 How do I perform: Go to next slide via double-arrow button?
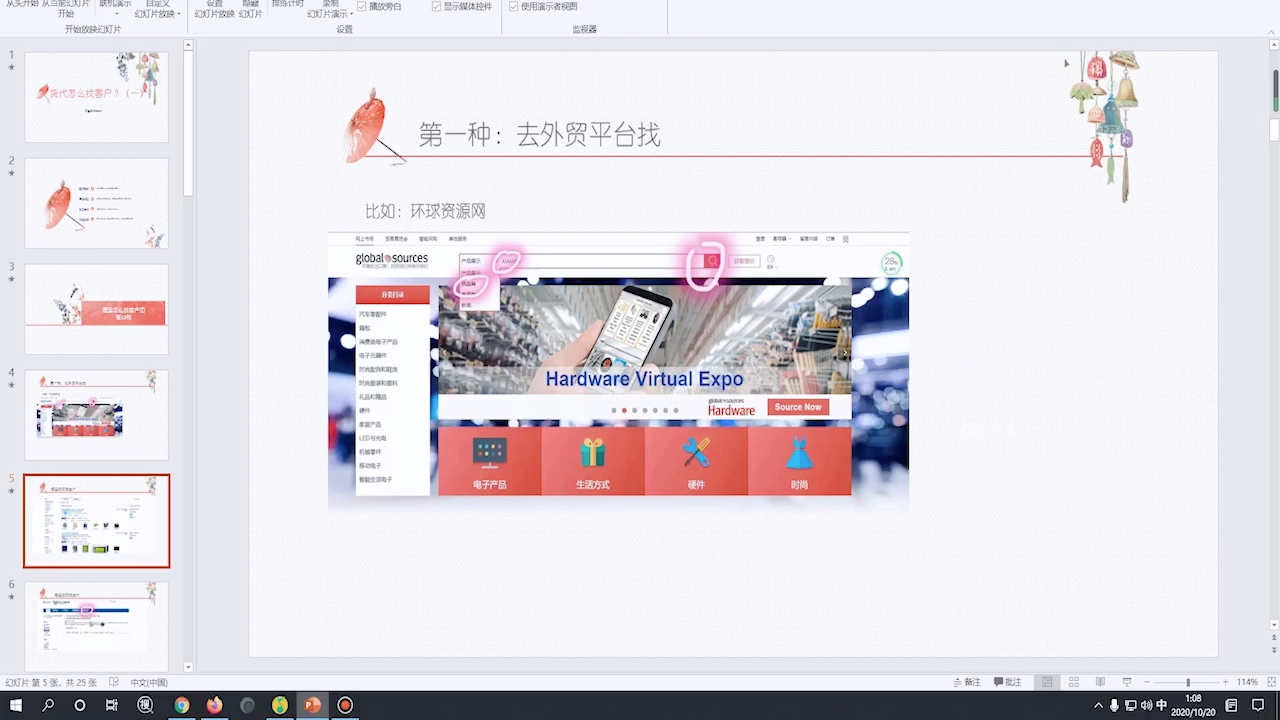1274,651
